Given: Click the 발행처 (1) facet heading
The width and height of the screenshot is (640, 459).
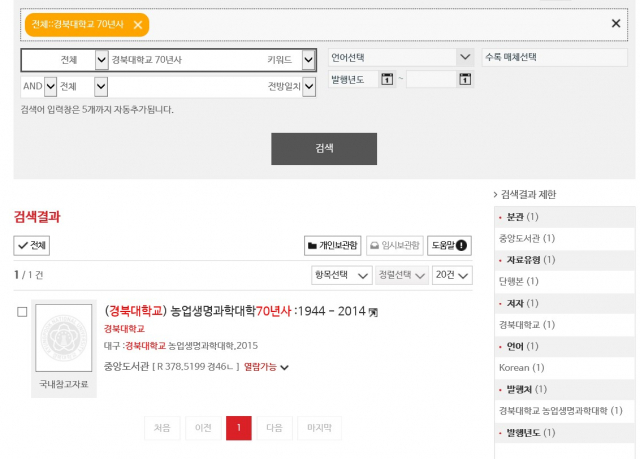Looking at the screenshot, I should click(x=527, y=390).
